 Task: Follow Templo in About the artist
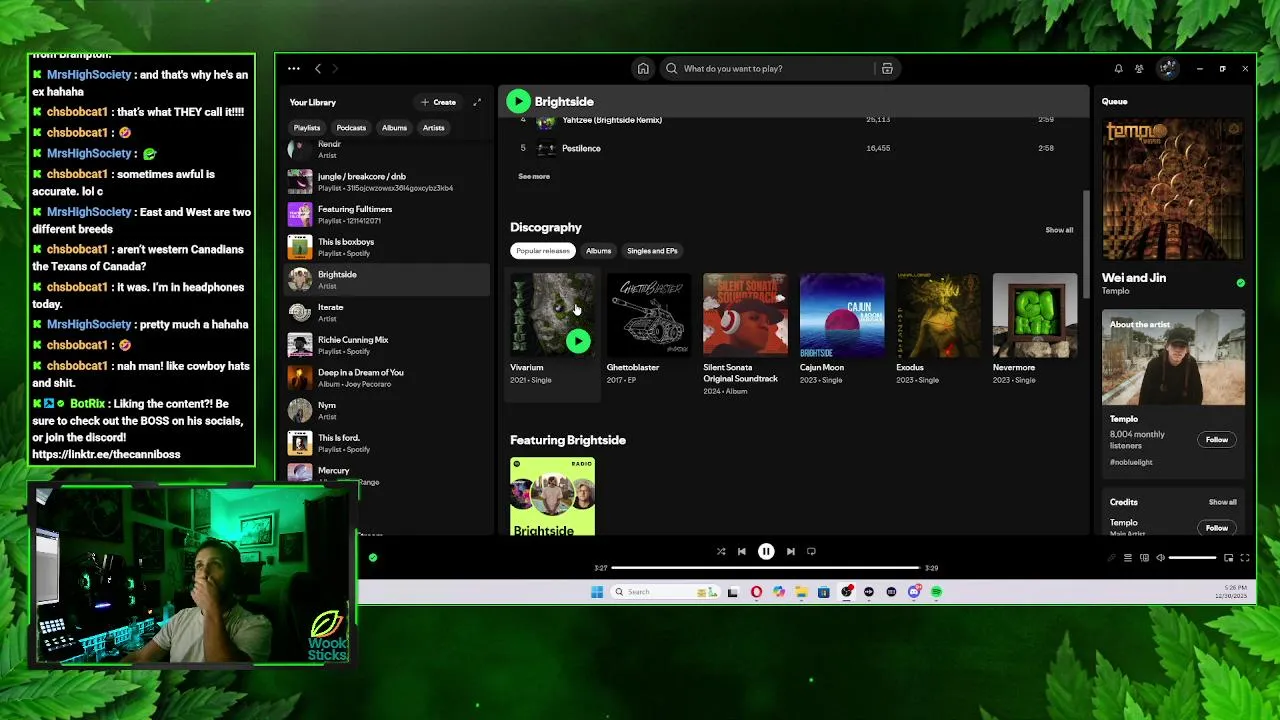click(1217, 440)
